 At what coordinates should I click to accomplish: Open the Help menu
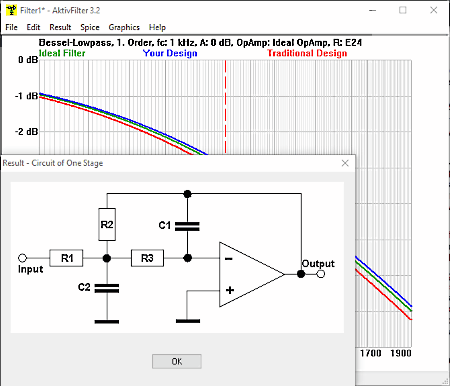157,27
